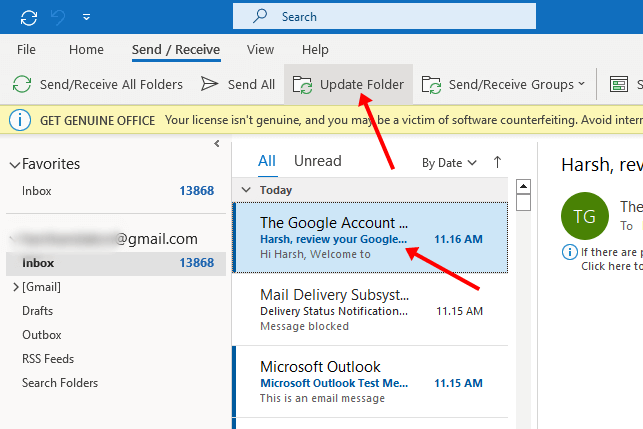This screenshot has width=643, height=429.
Task: Click the Send All button
Action: click(x=238, y=85)
